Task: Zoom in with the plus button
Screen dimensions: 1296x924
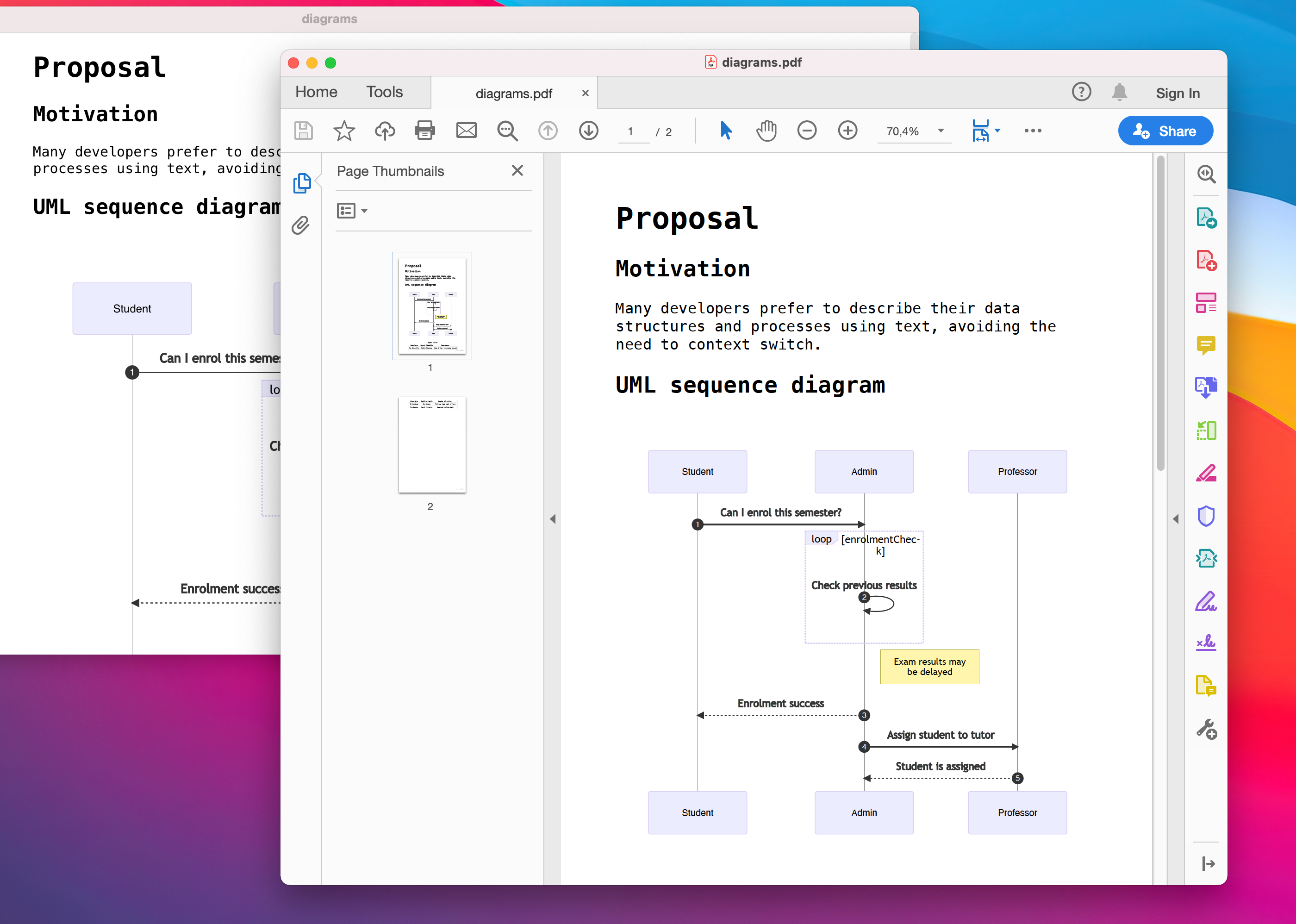Action: pyautogui.click(x=847, y=131)
